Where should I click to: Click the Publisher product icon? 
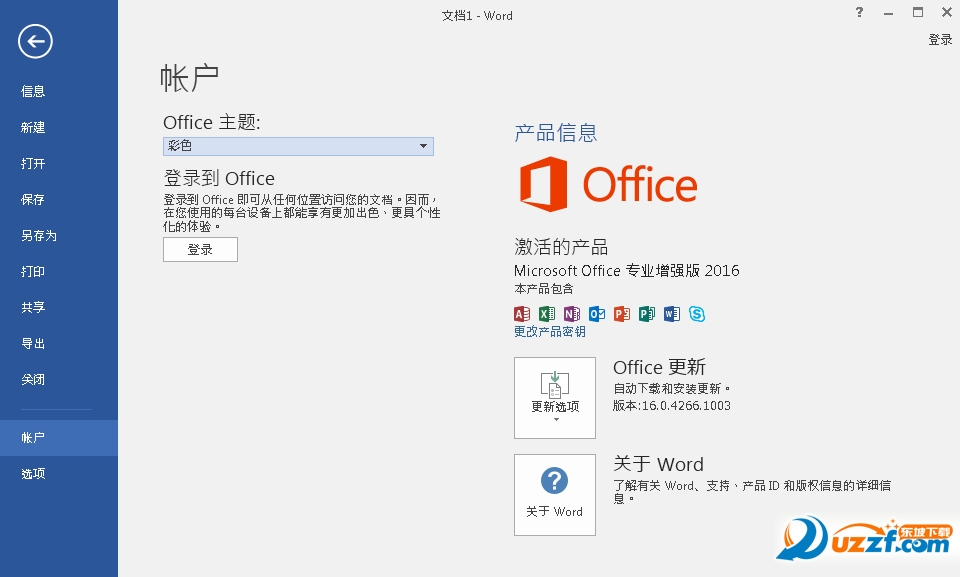point(647,314)
